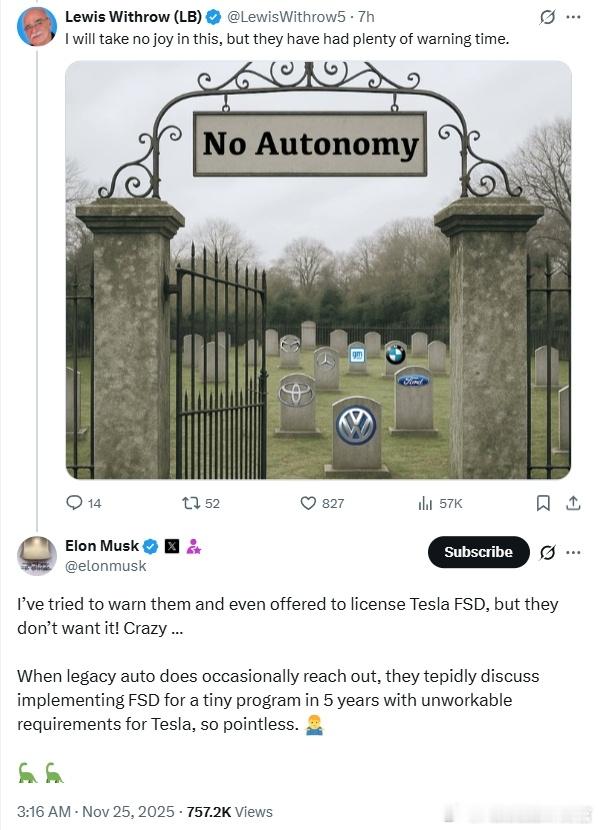Image resolution: width=599 pixels, height=830 pixels.
Task: Like the tweet with 827 likes
Action: click(x=308, y=503)
